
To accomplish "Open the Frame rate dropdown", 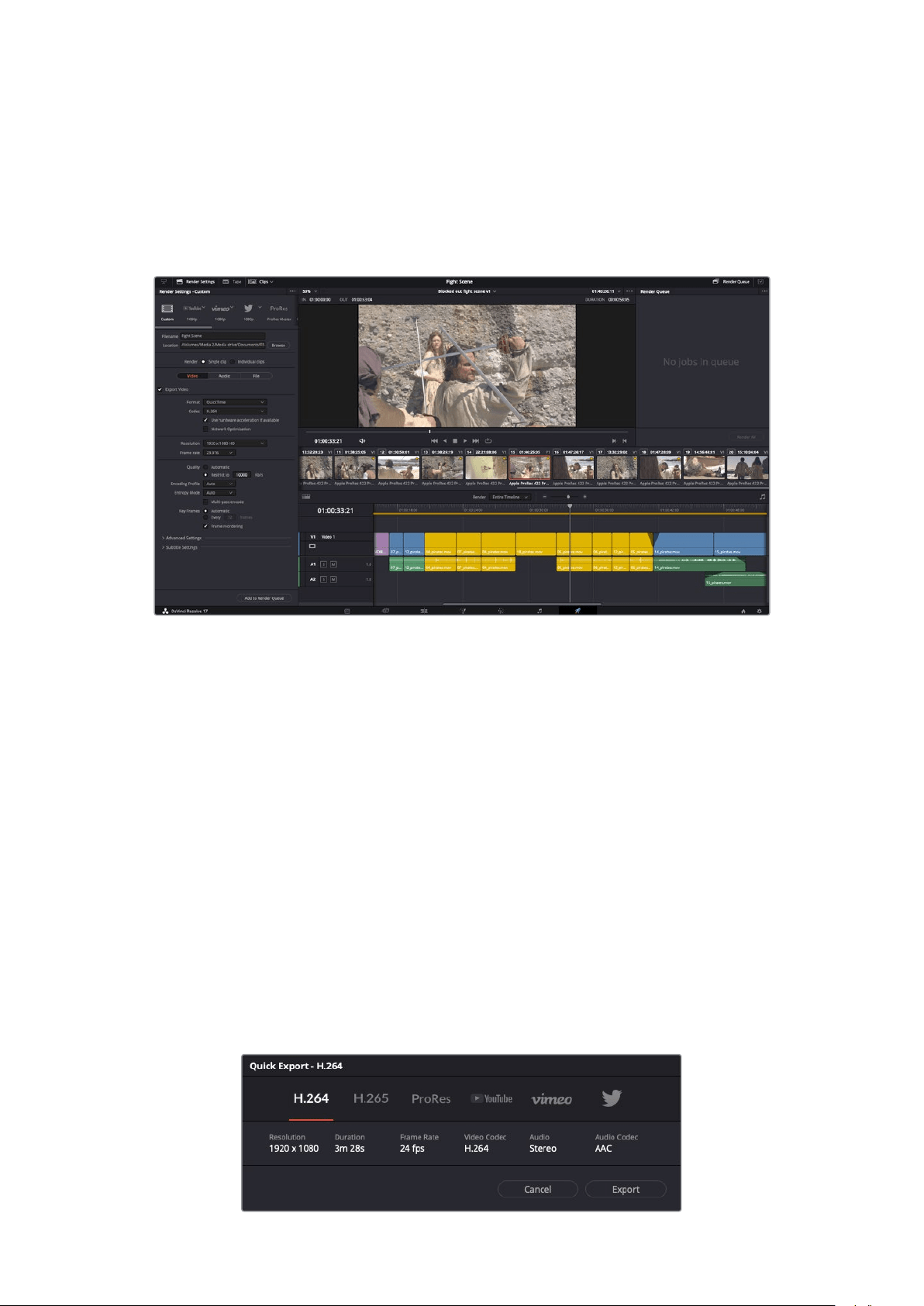I will [x=219, y=453].
